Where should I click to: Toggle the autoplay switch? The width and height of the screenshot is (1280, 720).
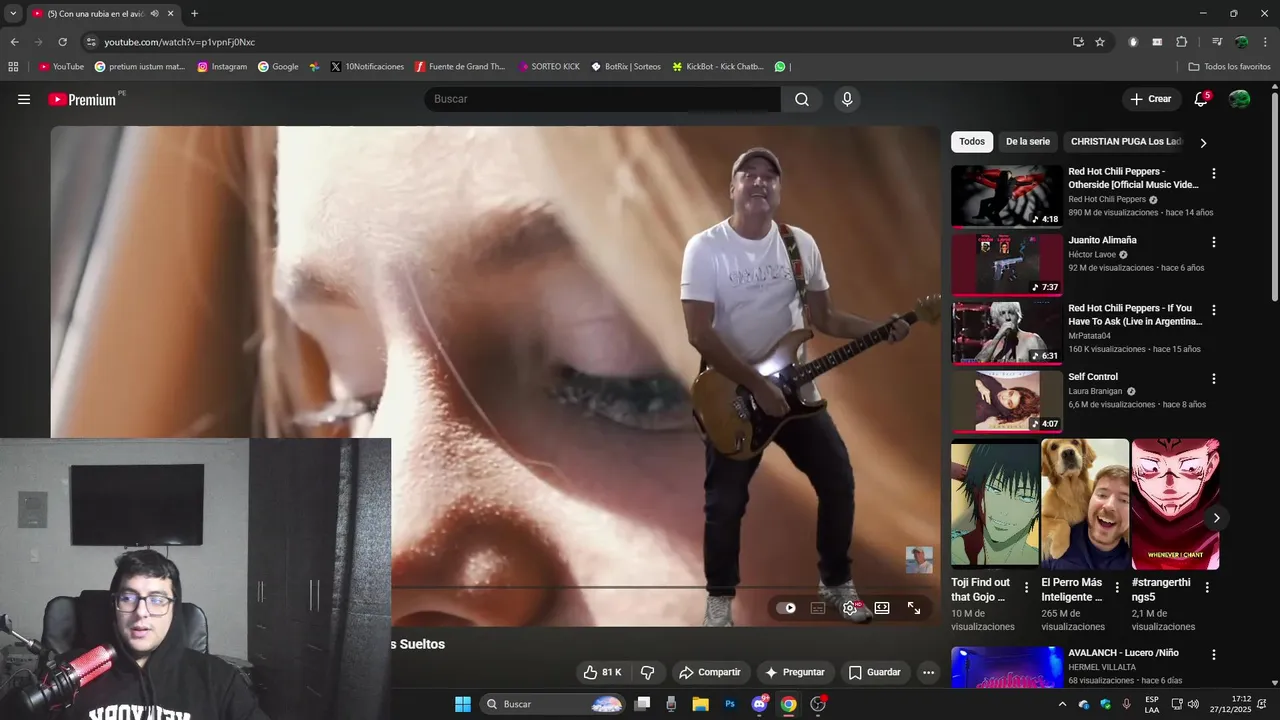(786, 607)
